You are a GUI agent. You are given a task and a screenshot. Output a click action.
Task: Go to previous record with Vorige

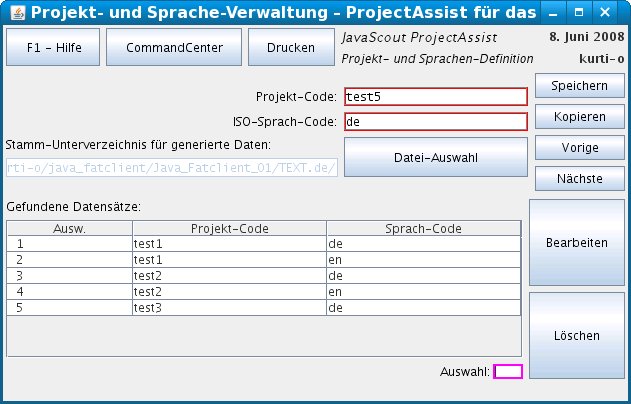579,148
